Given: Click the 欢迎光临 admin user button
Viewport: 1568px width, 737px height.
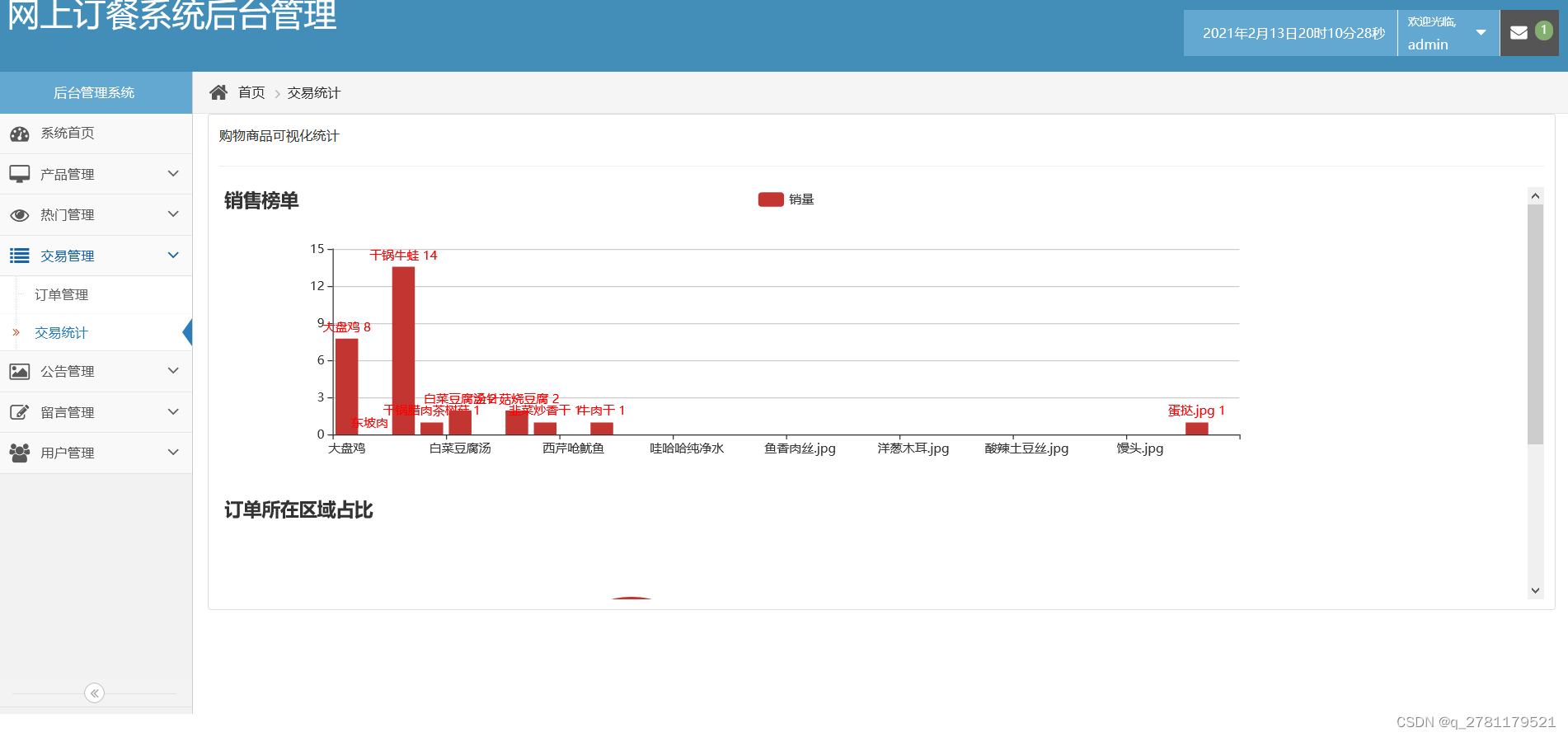Looking at the screenshot, I should (x=1448, y=33).
